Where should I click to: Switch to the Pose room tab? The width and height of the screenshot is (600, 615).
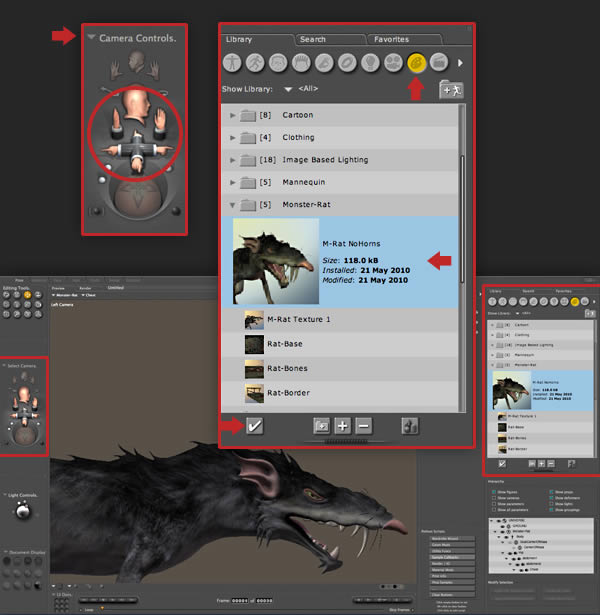[19, 280]
